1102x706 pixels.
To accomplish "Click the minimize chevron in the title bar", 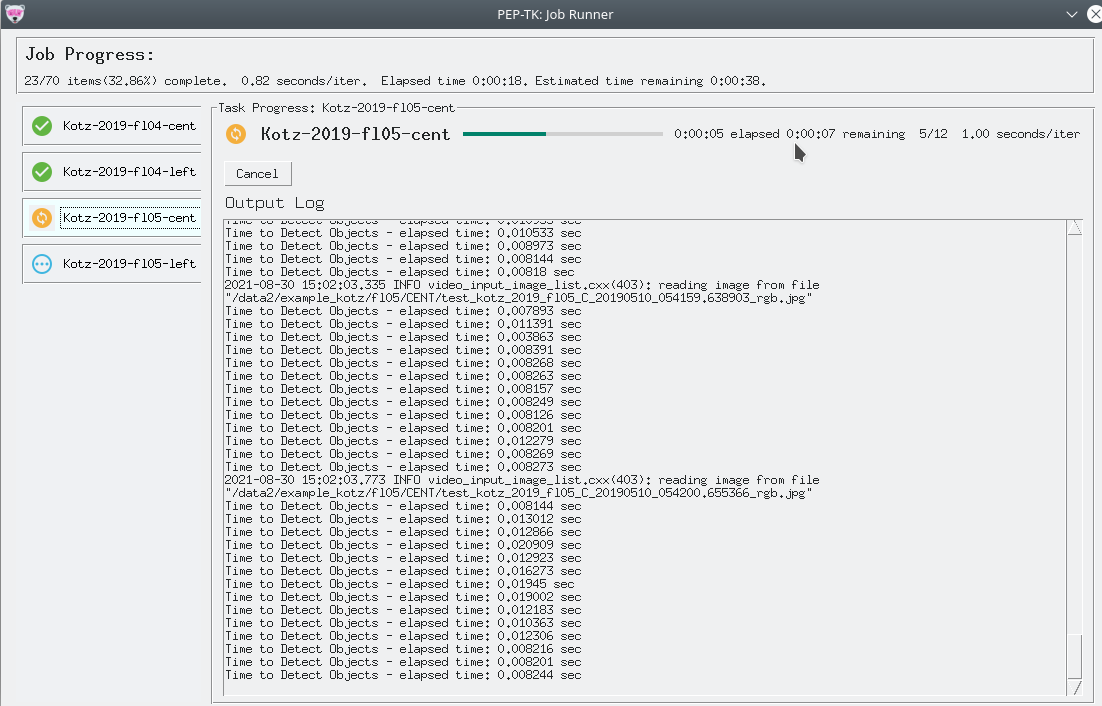I will pos(1071,15).
